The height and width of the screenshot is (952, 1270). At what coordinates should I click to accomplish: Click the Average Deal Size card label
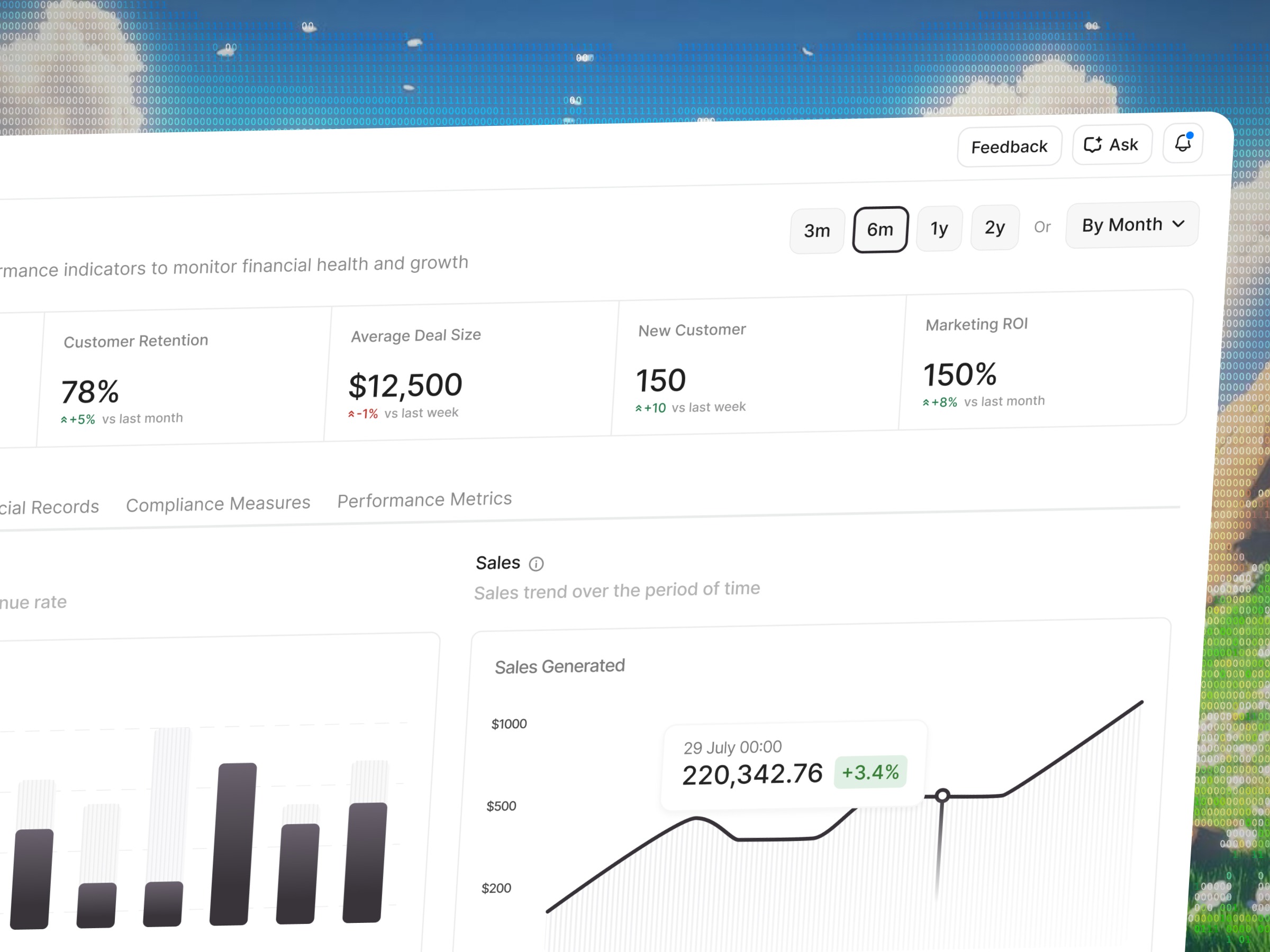[x=416, y=336]
